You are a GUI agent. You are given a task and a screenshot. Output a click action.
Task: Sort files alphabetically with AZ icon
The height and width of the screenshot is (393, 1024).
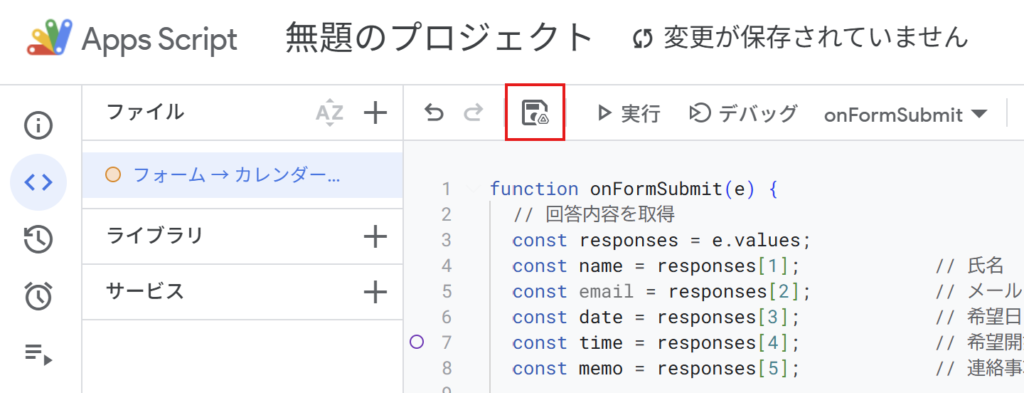pyautogui.click(x=329, y=114)
